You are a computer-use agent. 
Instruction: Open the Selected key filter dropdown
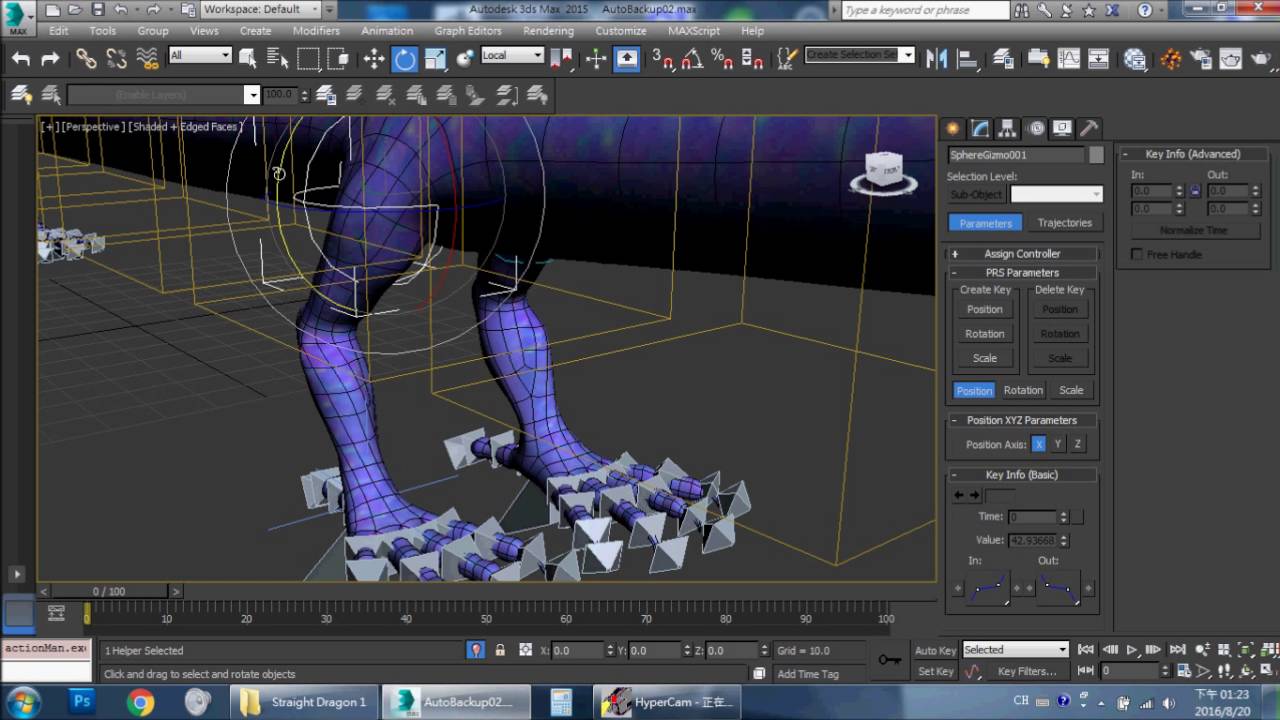click(1015, 650)
